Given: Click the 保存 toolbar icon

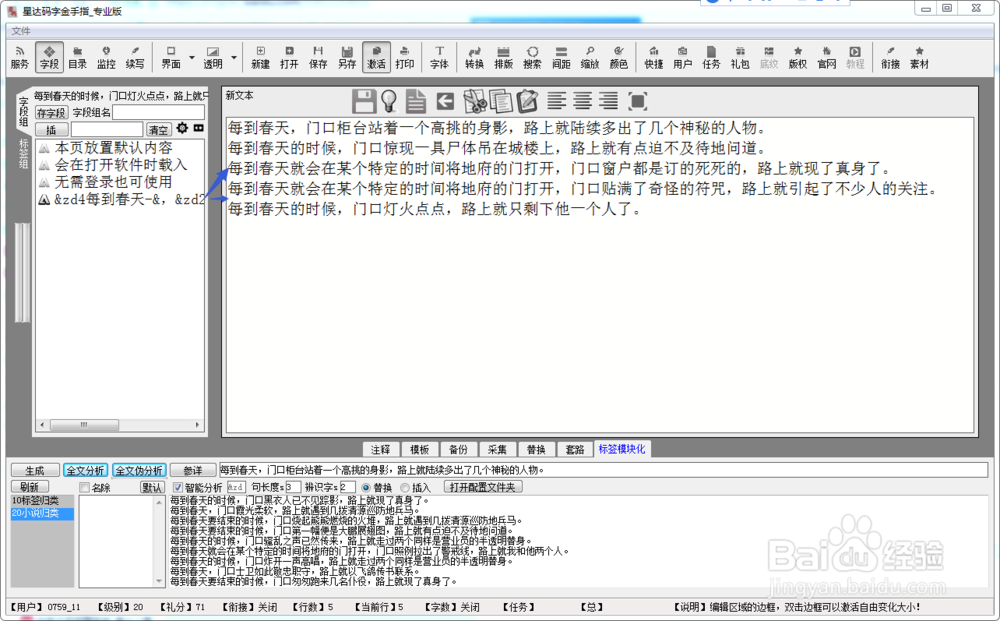Looking at the screenshot, I should point(318,57).
